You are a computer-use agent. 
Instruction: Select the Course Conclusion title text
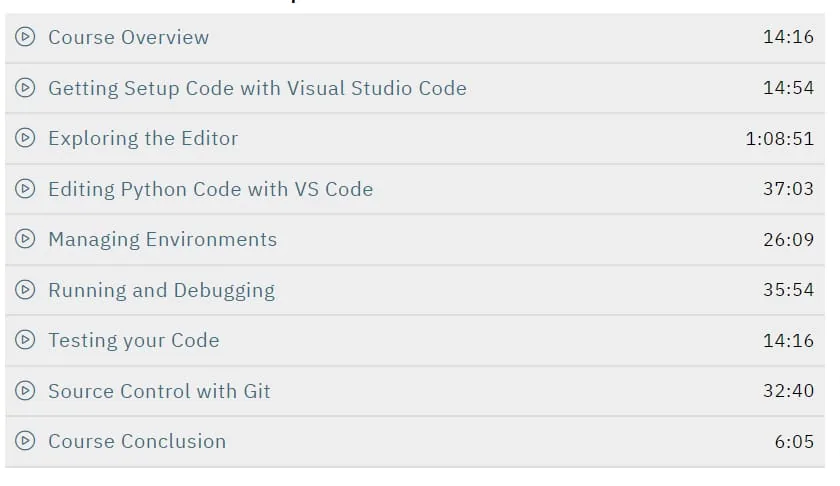137,442
